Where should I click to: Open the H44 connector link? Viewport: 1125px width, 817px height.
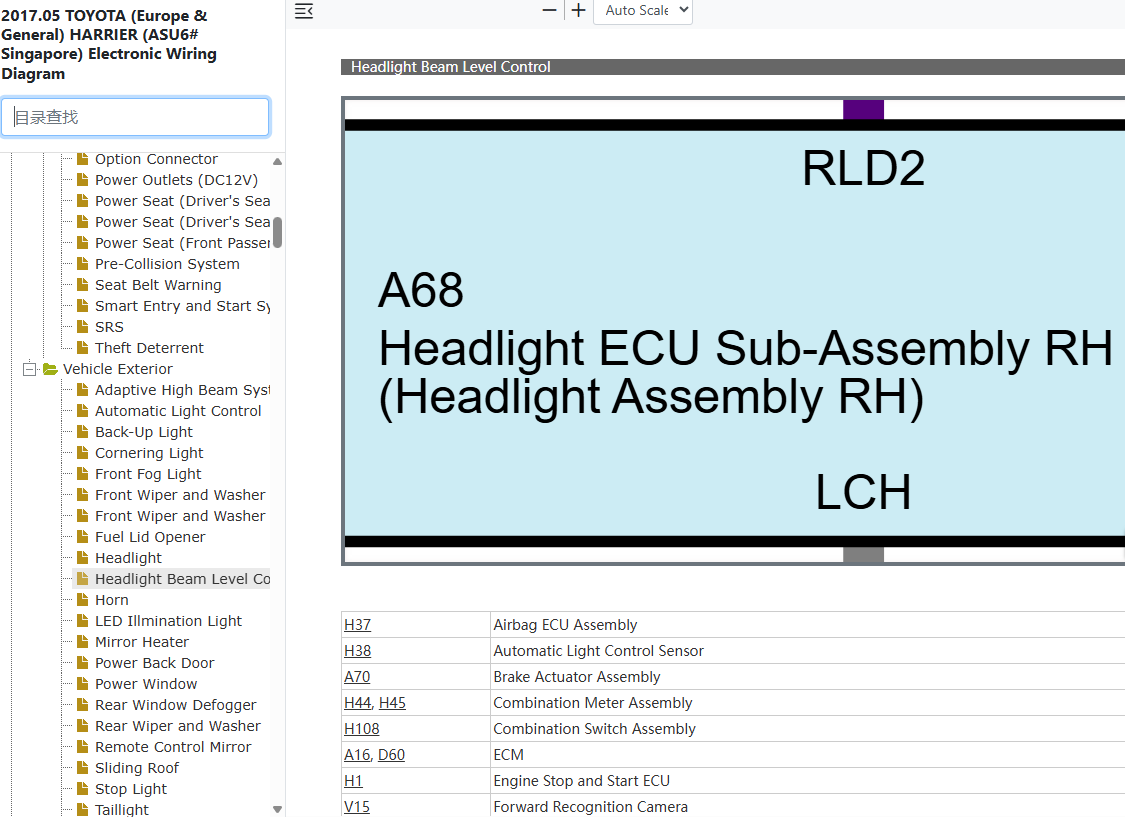click(x=357, y=703)
